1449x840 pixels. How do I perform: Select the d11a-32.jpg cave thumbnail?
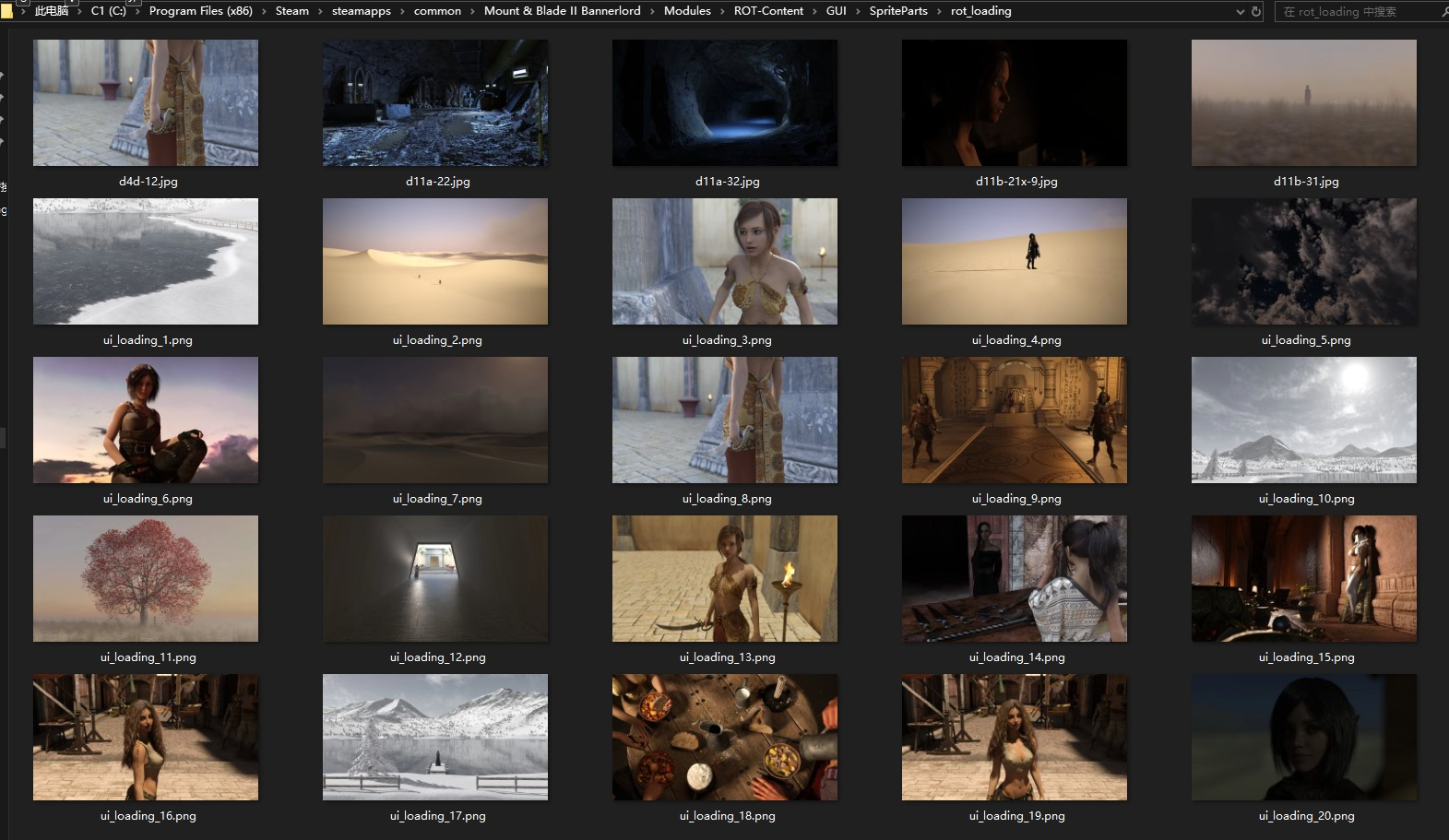[725, 102]
